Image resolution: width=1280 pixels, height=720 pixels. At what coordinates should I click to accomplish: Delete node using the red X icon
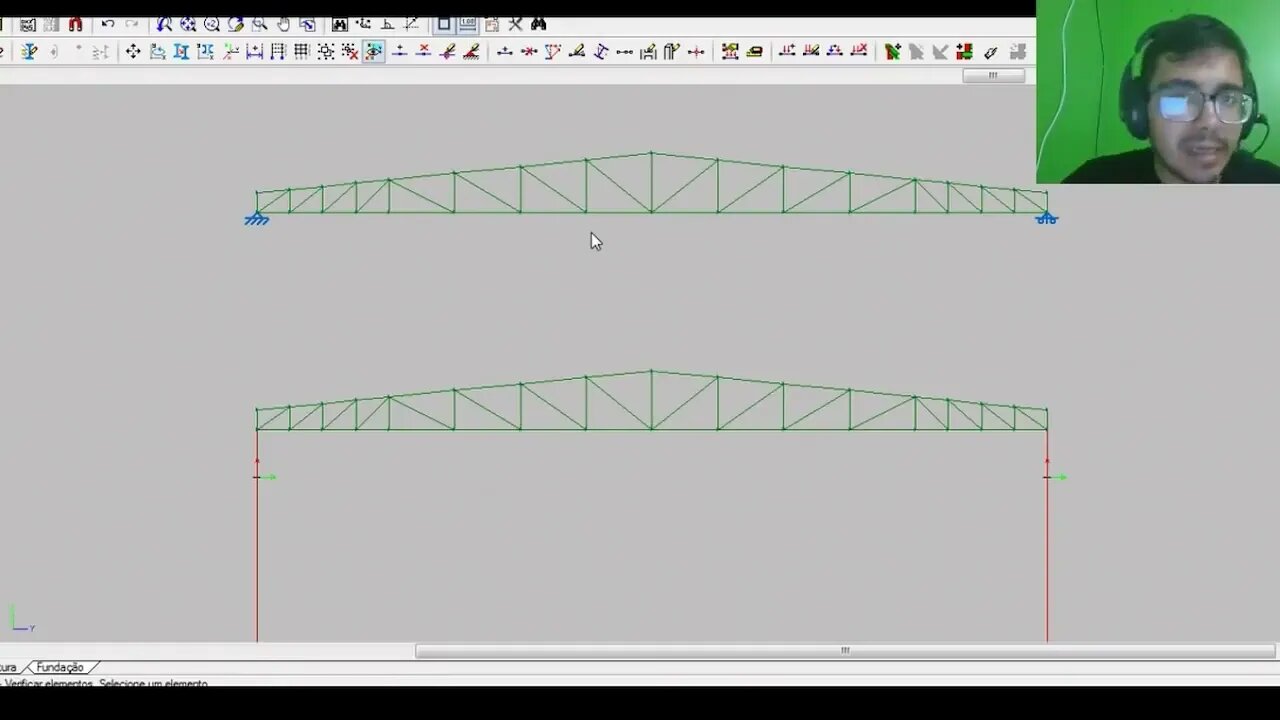pos(423,51)
